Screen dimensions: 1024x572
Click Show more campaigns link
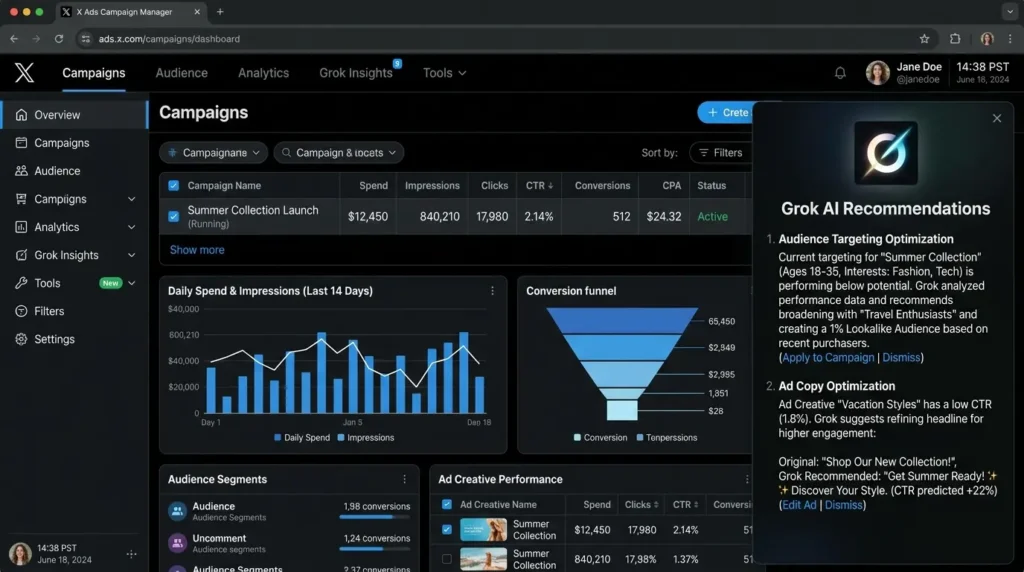[x=197, y=249]
